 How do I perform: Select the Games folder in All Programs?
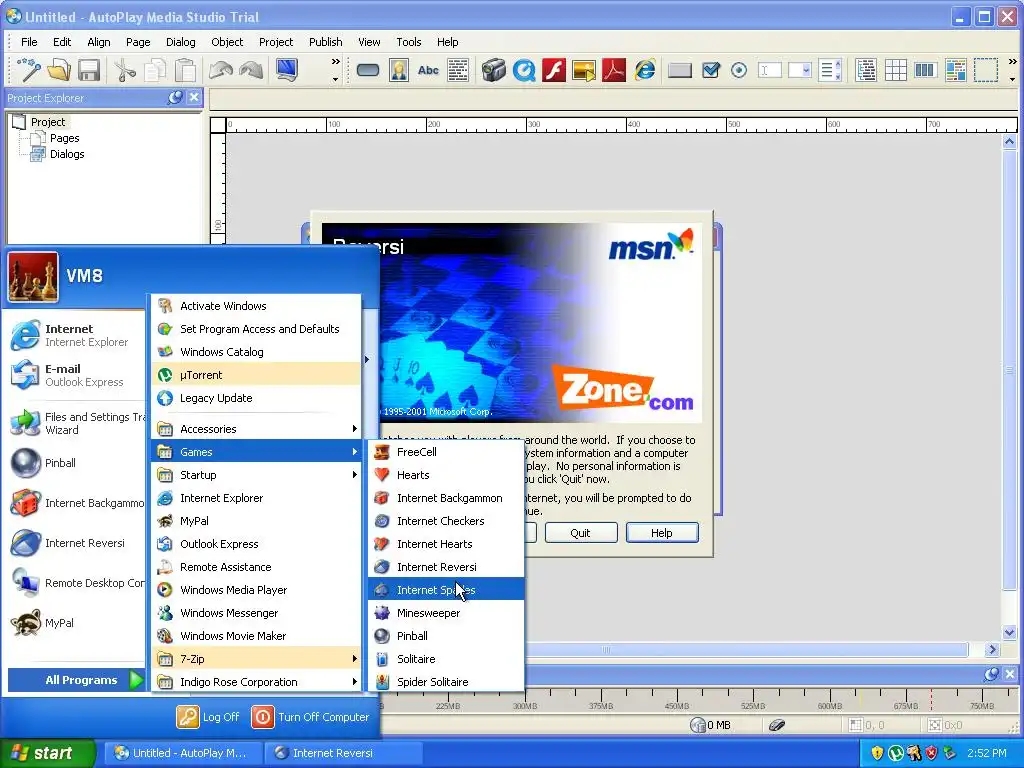tap(257, 452)
